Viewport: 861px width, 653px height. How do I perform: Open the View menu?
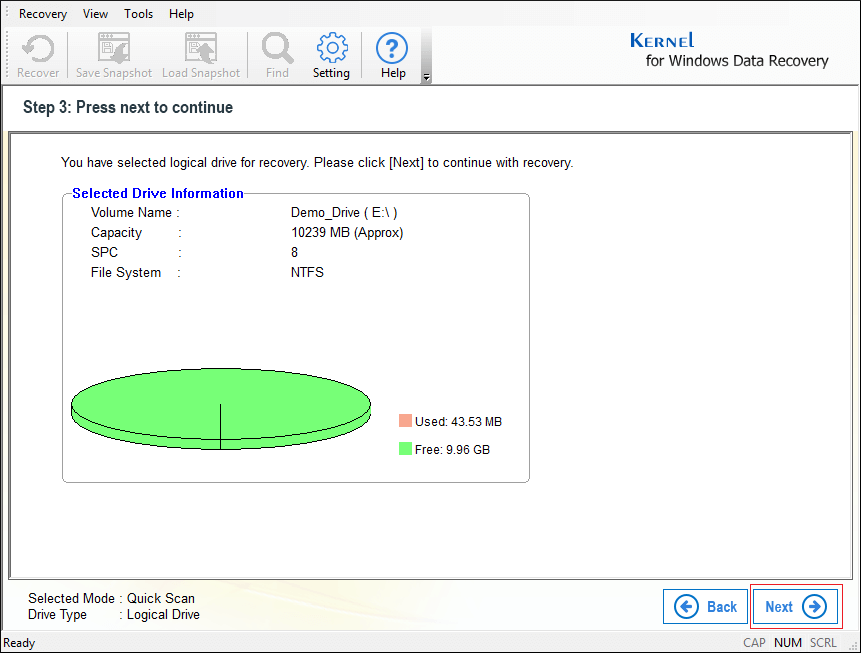click(95, 14)
